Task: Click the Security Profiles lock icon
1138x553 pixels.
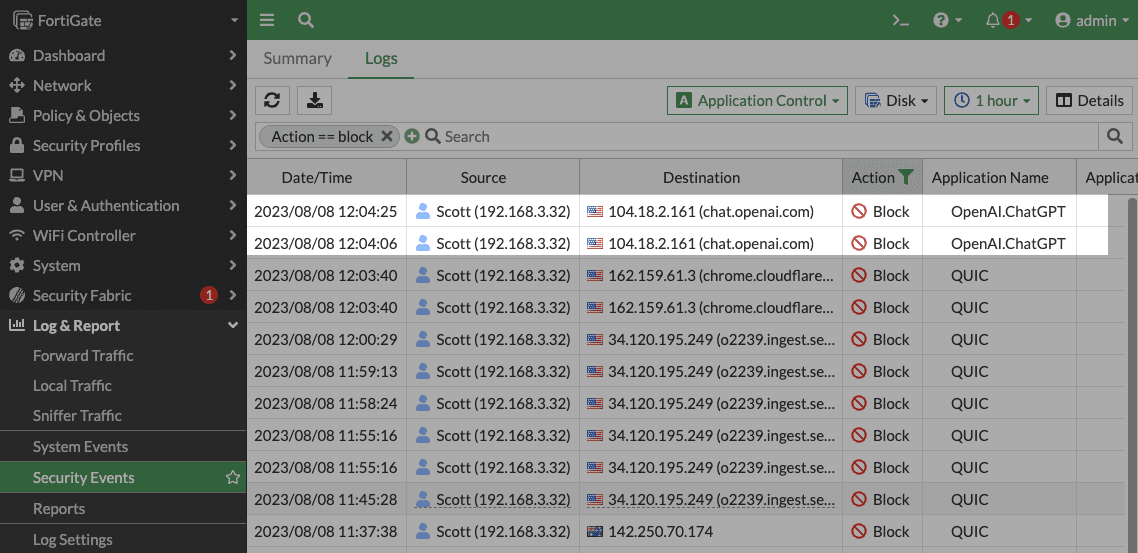Action: click(x=17, y=145)
